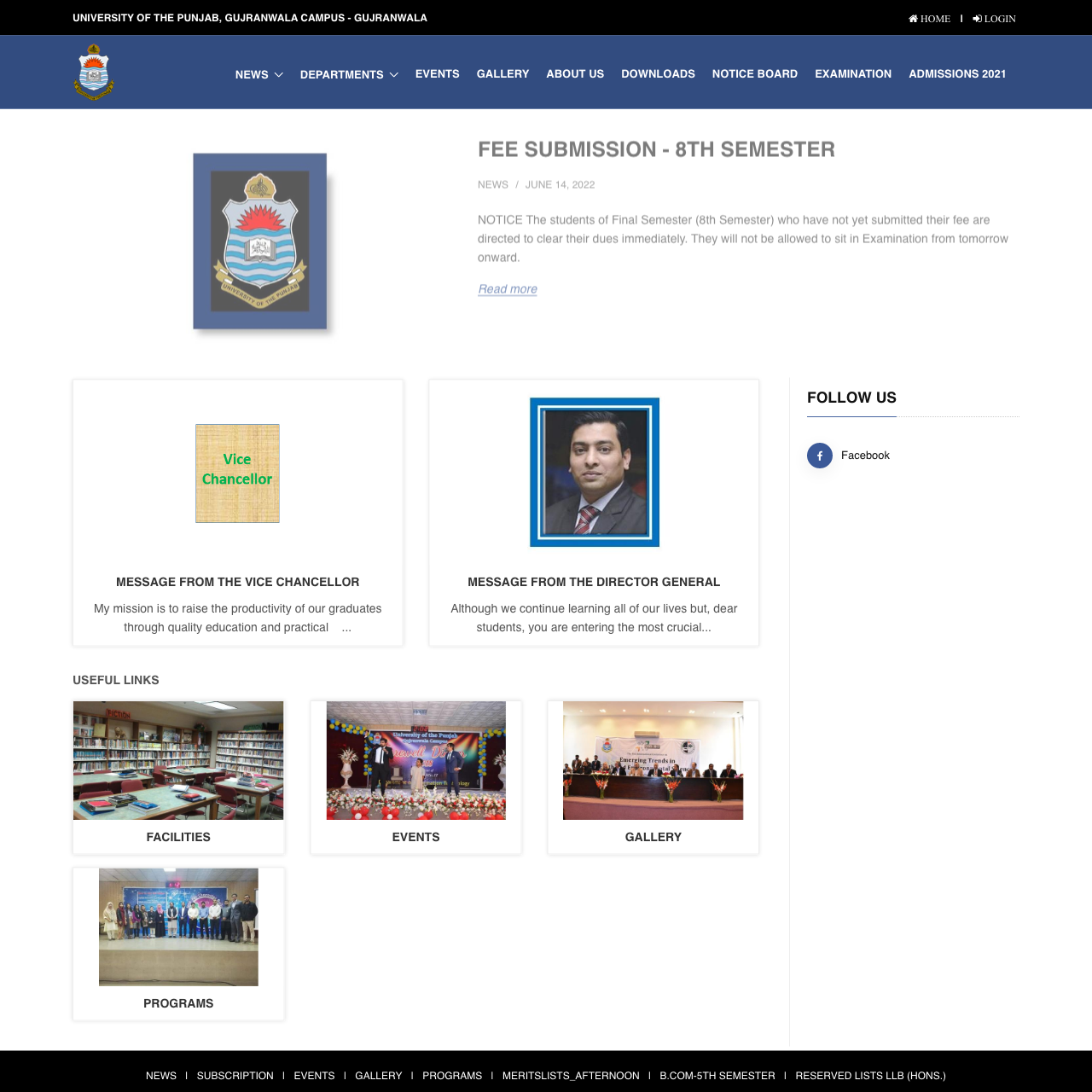This screenshot has width=1092, height=1092.
Task: Click the University of the Punjab campus title text
Action: pos(250,18)
